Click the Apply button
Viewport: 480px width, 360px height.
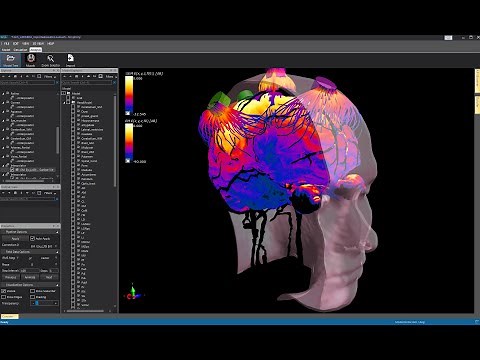tap(15, 239)
